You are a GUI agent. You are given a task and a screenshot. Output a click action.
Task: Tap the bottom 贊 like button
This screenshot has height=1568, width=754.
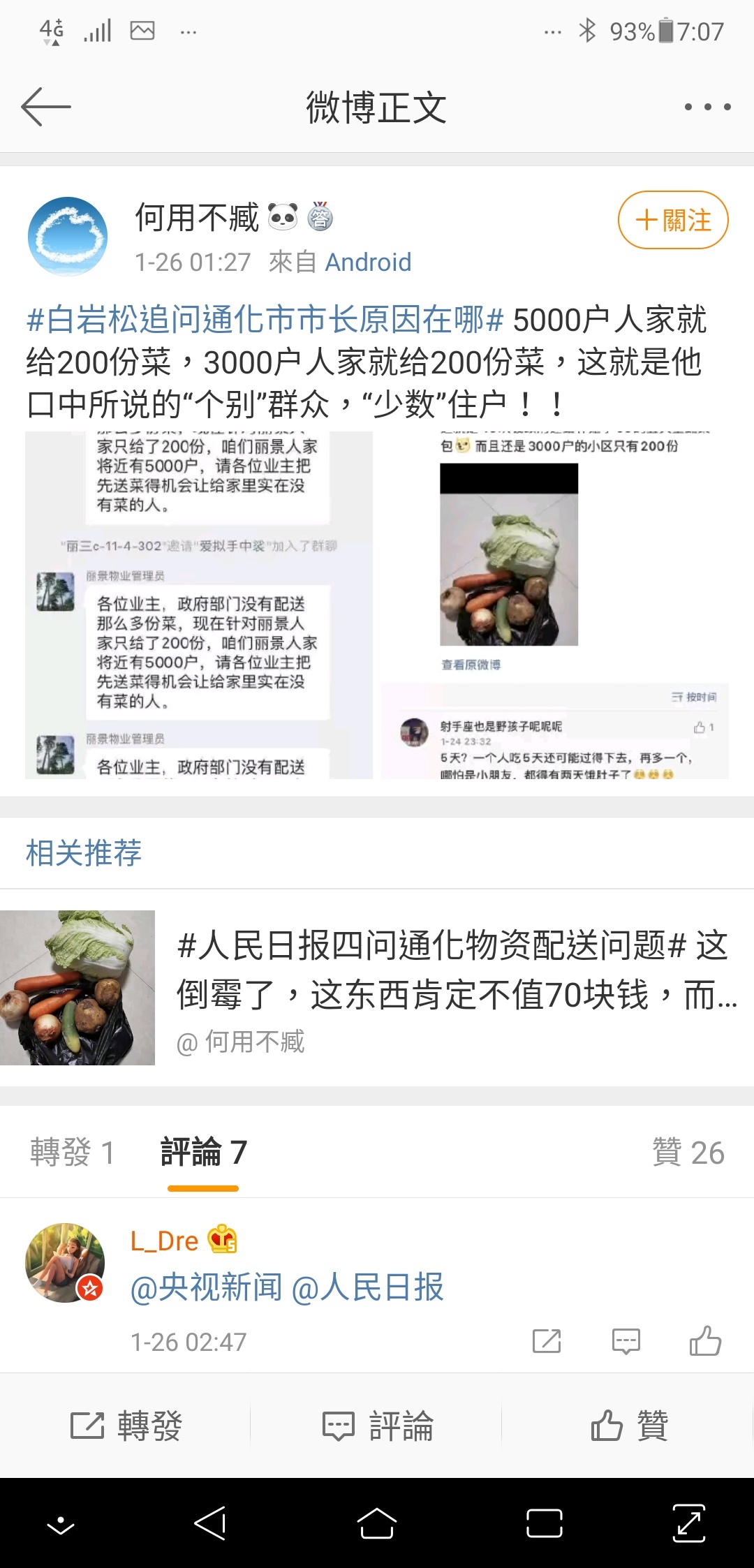[x=629, y=1426]
